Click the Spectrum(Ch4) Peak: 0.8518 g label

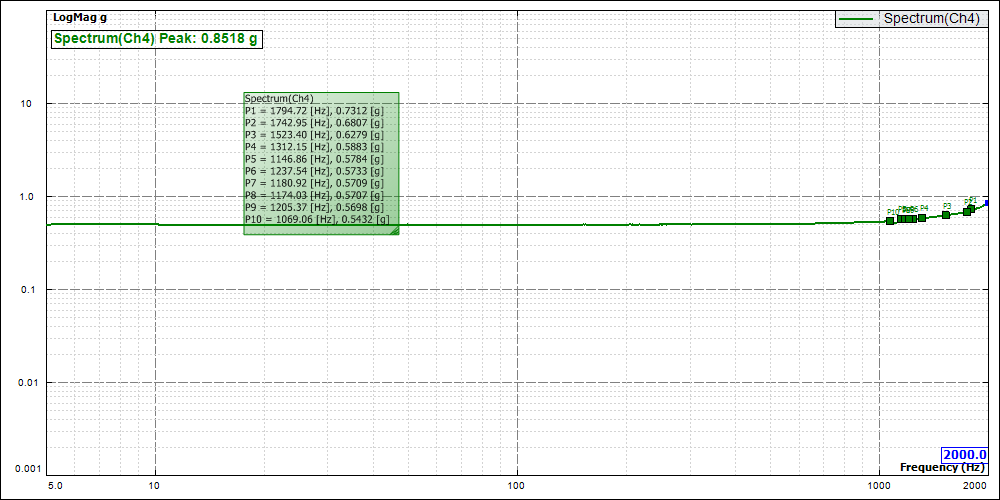click(155, 39)
